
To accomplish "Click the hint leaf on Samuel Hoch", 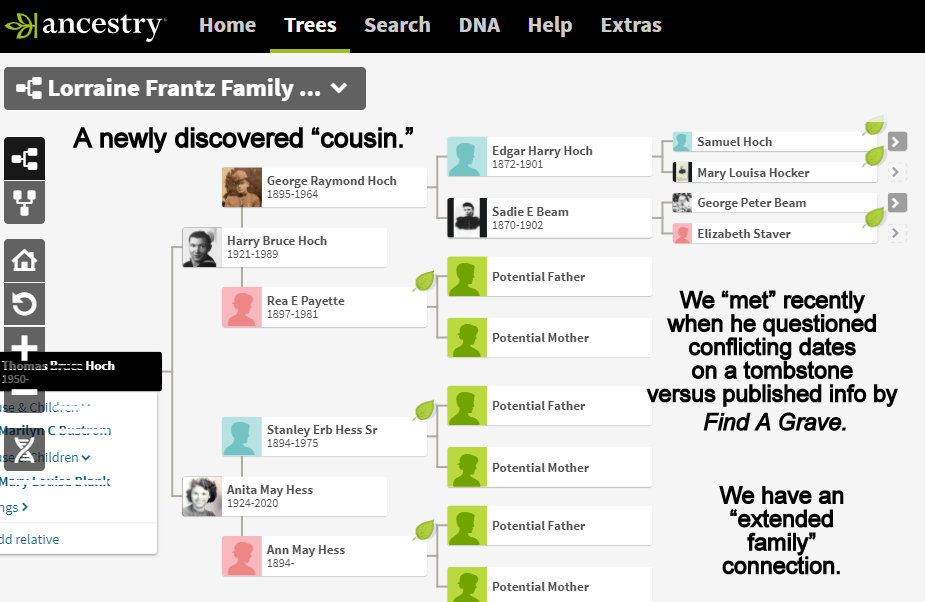I will pos(875,126).
